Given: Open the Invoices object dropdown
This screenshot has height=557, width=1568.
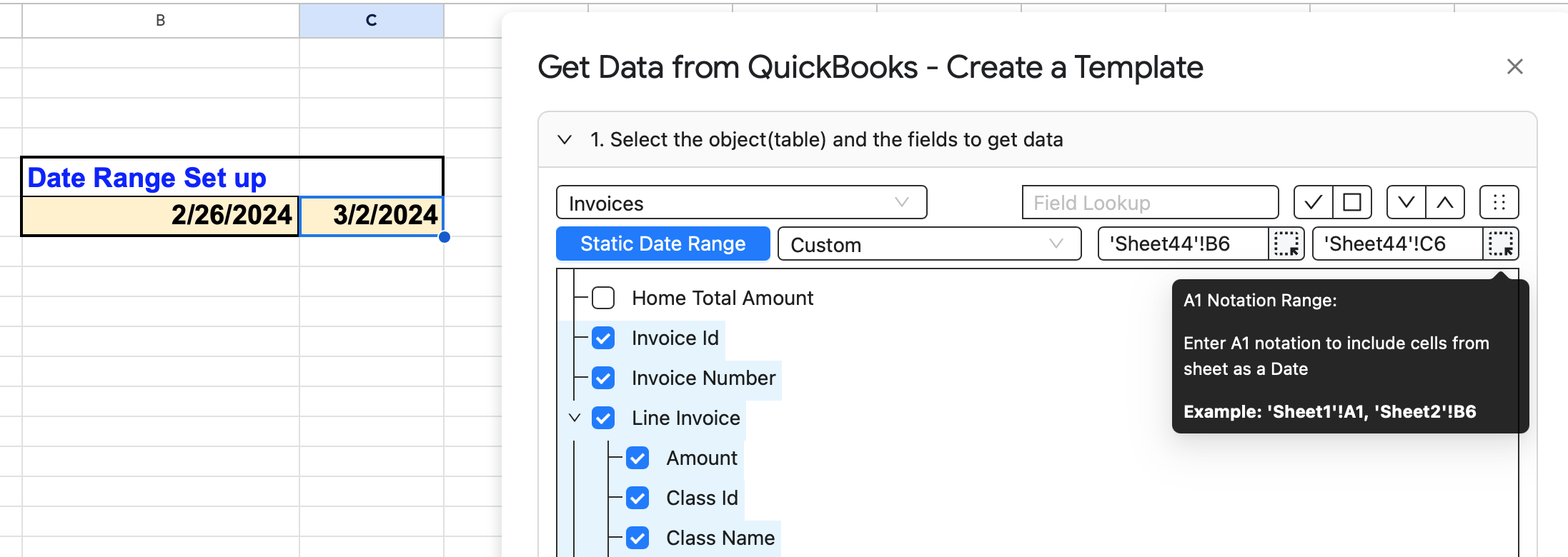Looking at the screenshot, I should [x=742, y=203].
